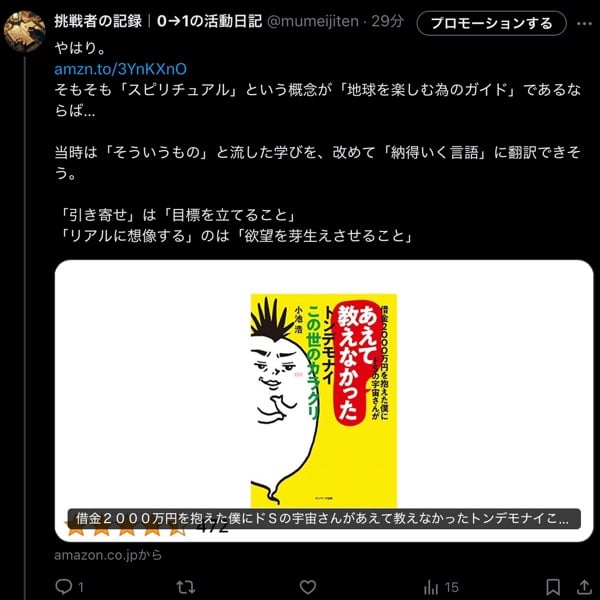
Task: Click the tweet text starting with そもそも
Action: (318, 100)
